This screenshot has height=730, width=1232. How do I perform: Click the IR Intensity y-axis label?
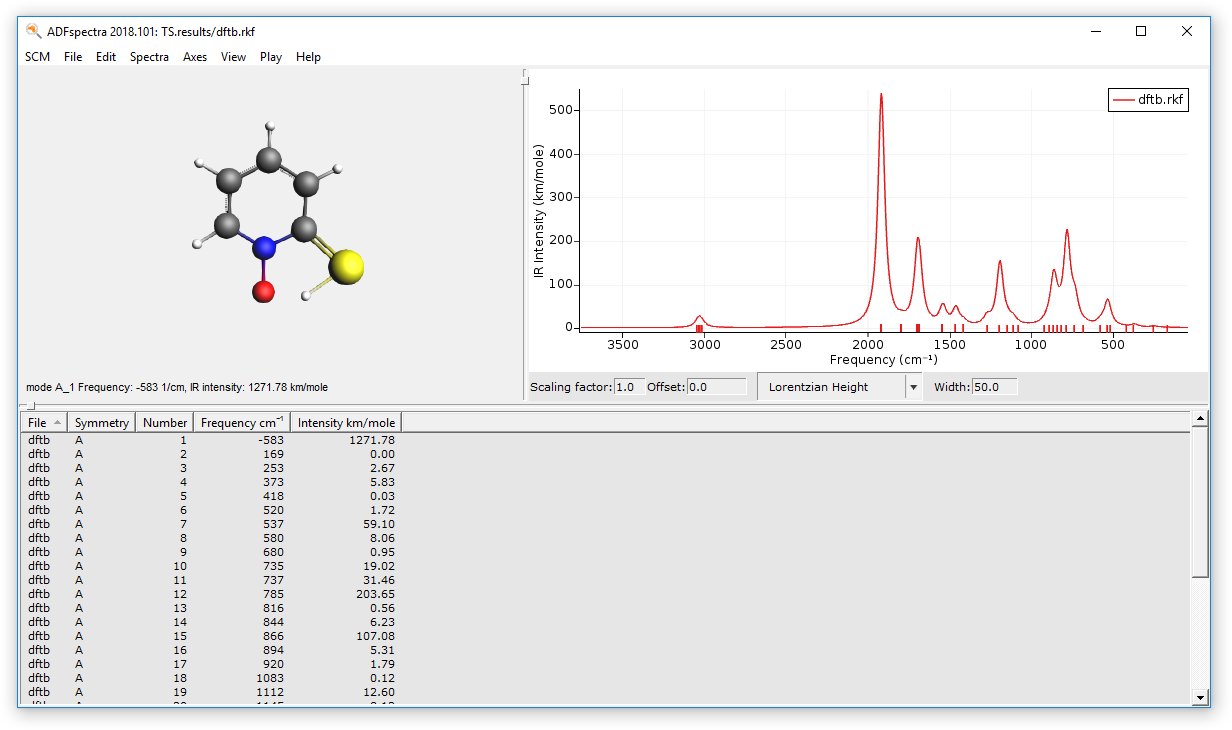click(539, 210)
